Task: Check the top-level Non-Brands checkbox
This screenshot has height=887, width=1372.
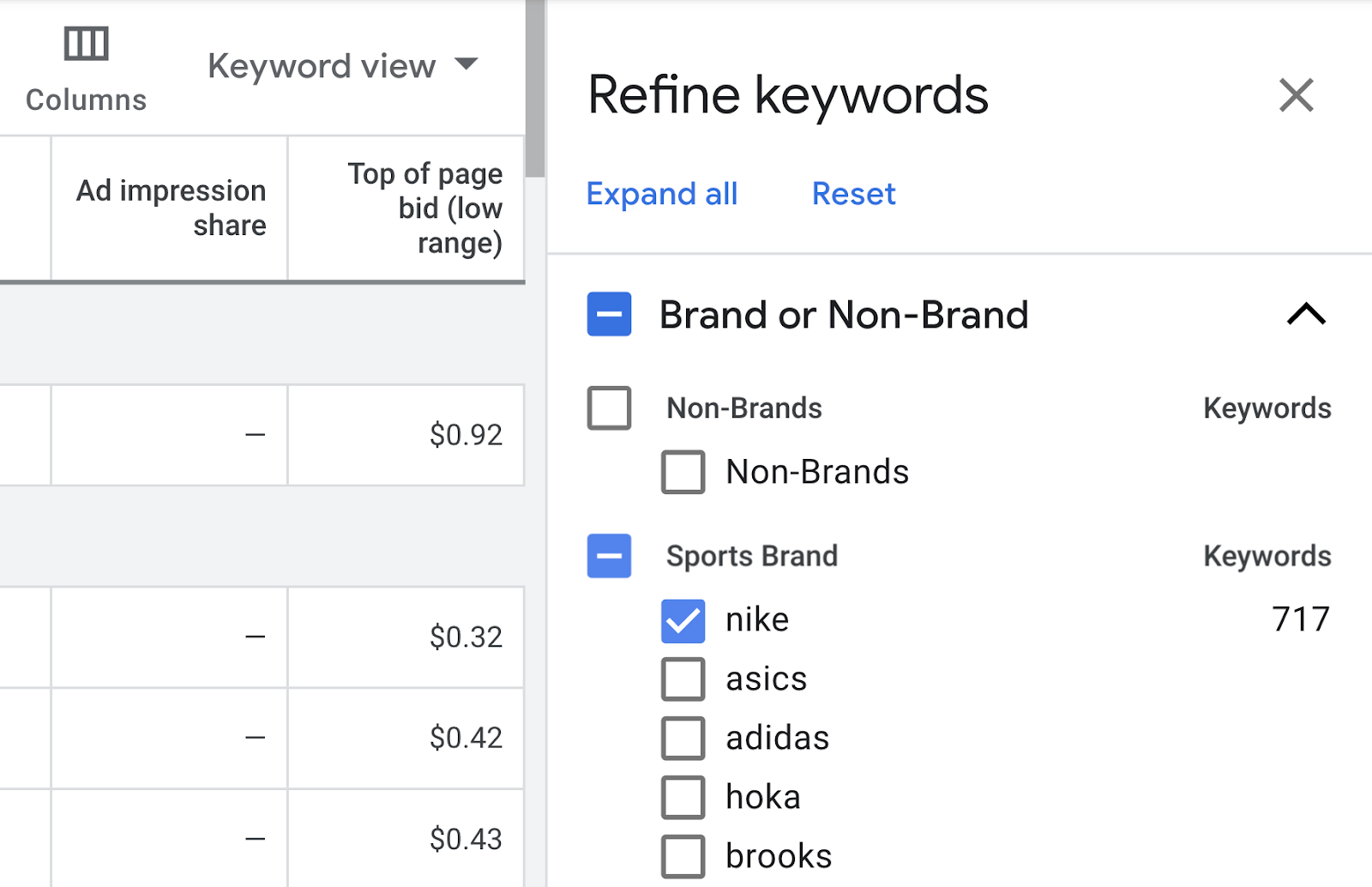Action: click(x=609, y=408)
